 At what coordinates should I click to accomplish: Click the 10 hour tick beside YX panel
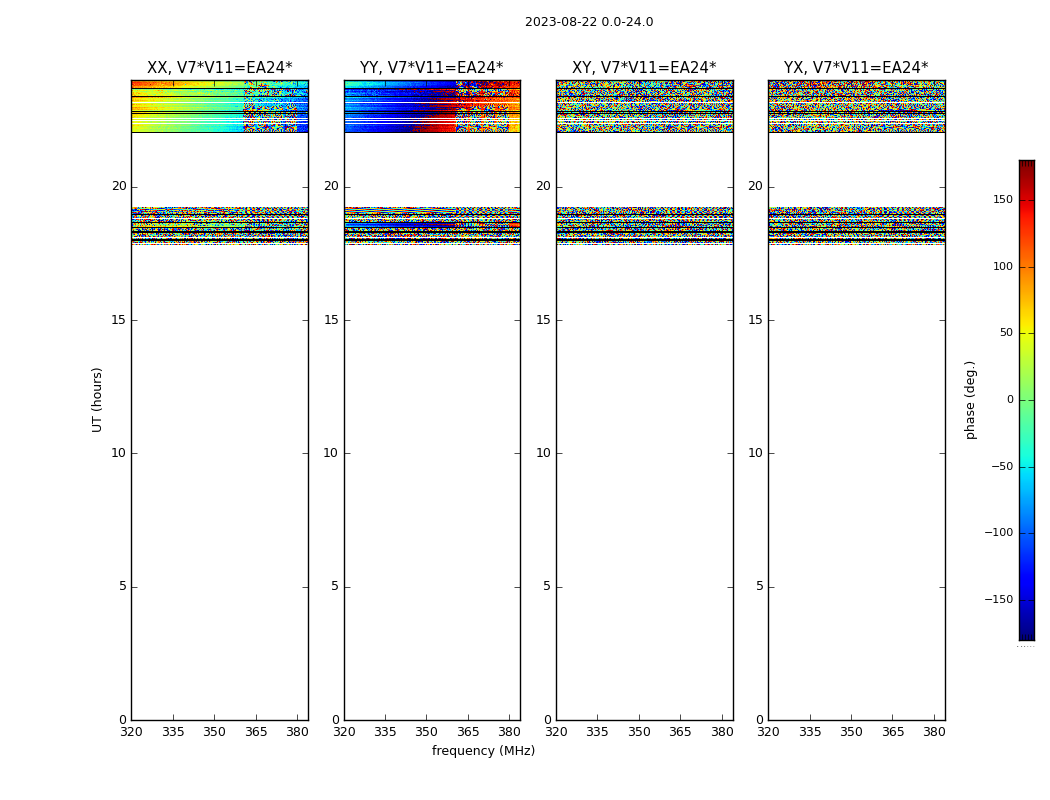click(x=755, y=453)
